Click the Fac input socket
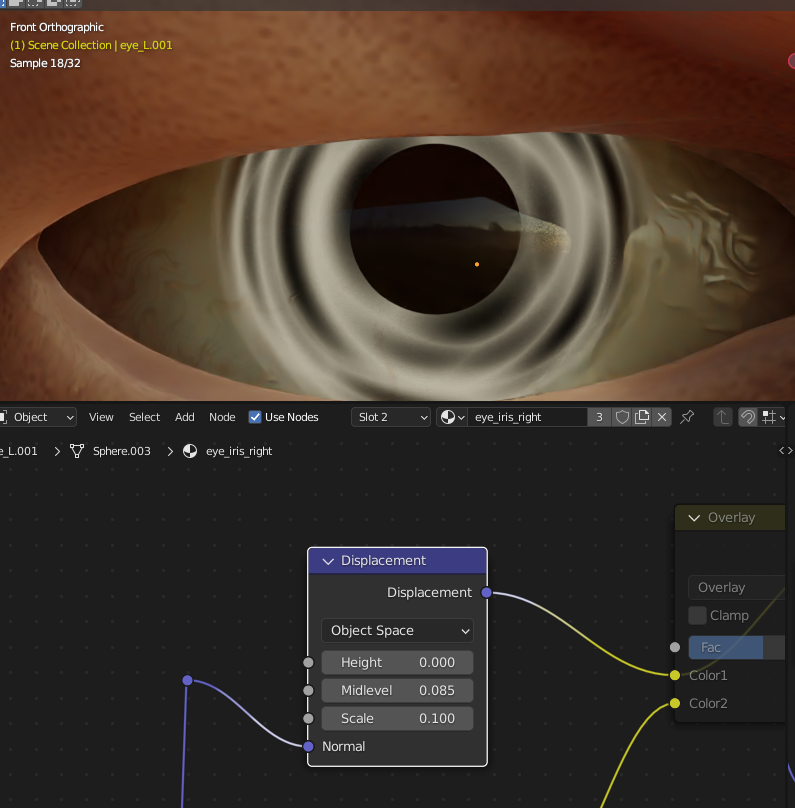This screenshot has height=808, width=795. (x=675, y=647)
